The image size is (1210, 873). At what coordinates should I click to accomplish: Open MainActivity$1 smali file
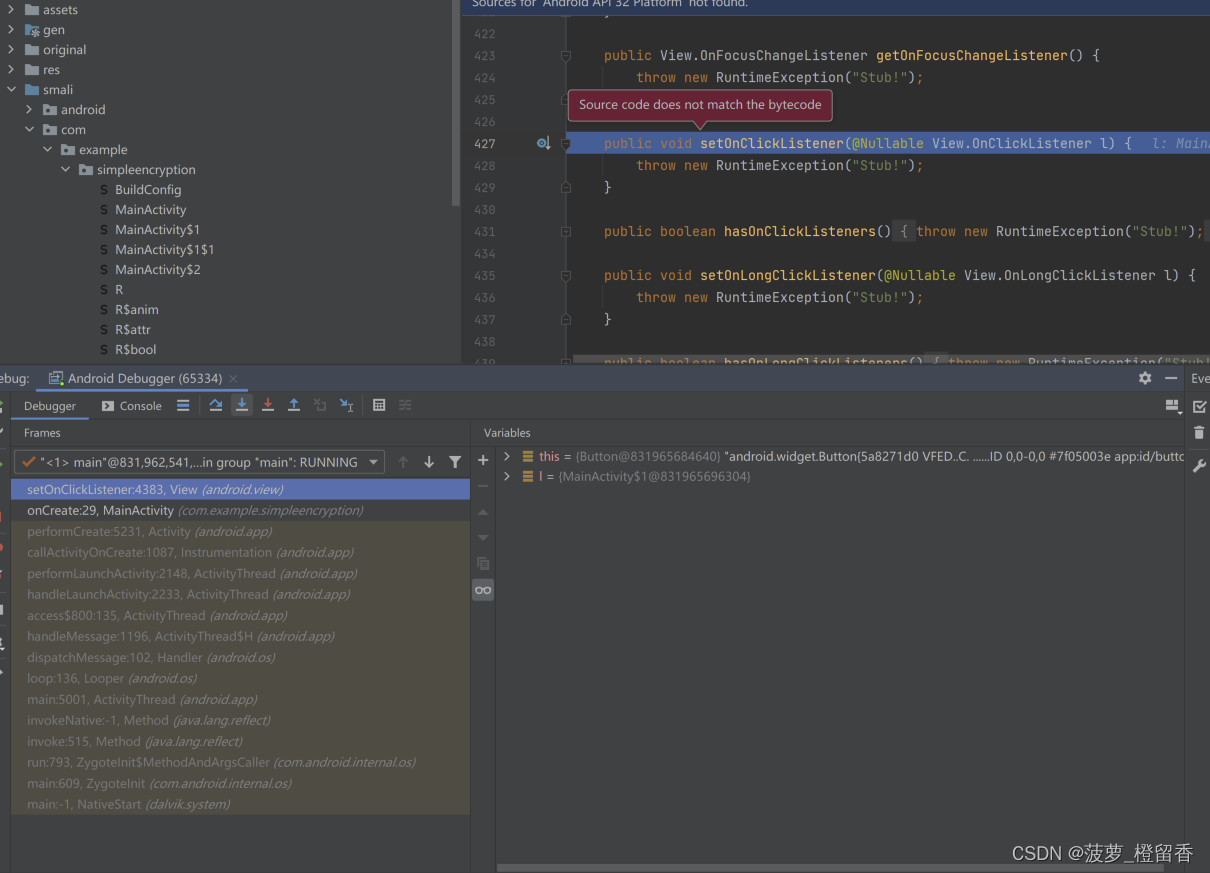point(157,230)
